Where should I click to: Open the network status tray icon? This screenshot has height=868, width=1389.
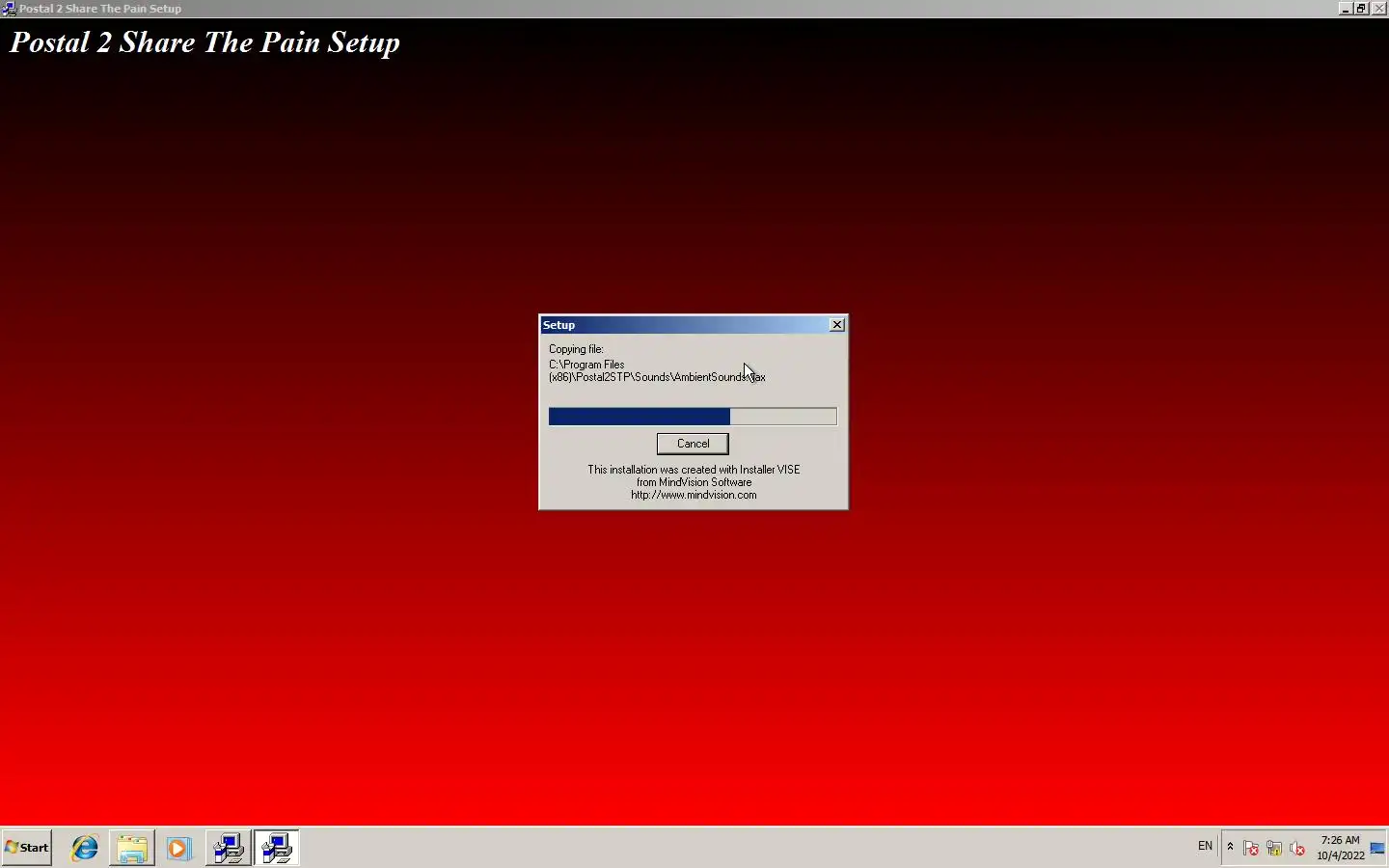click(1274, 849)
